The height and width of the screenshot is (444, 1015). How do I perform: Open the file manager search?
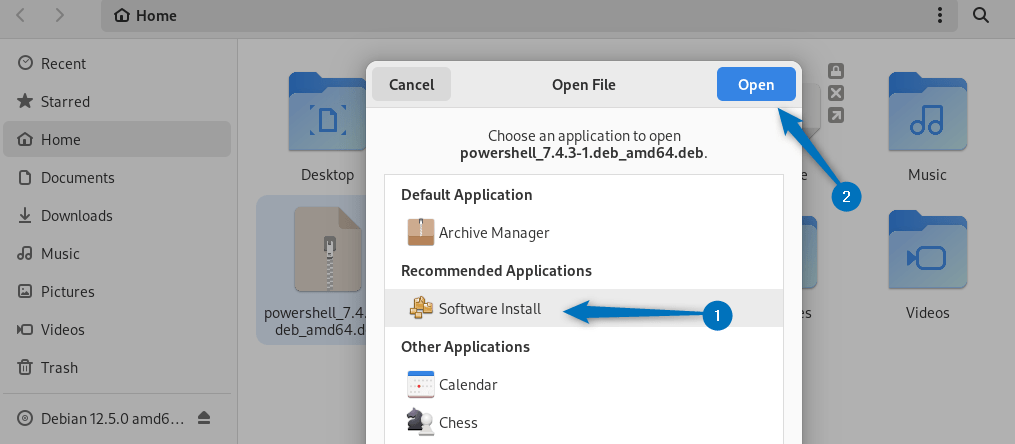tap(982, 15)
